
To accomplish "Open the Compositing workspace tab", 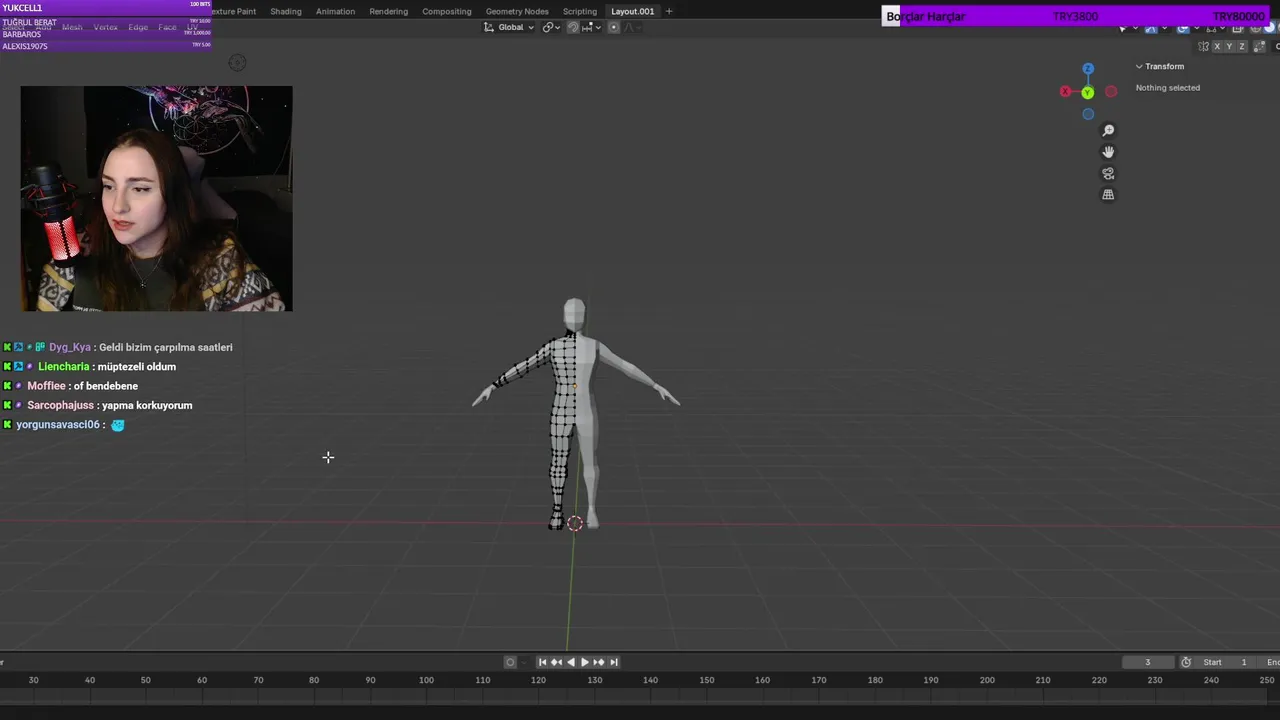I will click(446, 11).
